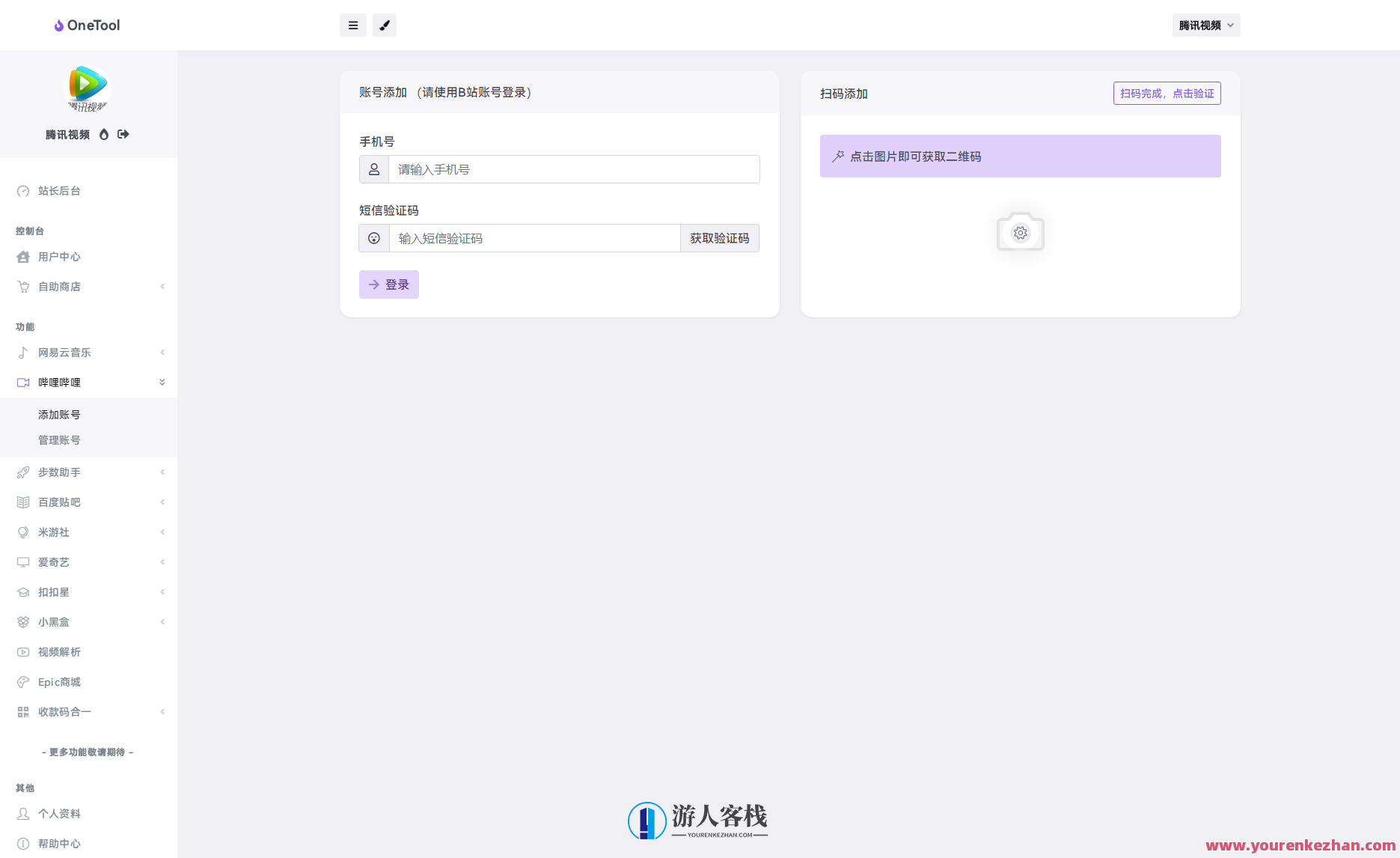Open 用户中心 from the sidebar
This screenshot has height=858, width=1400.
(x=59, y=256)
